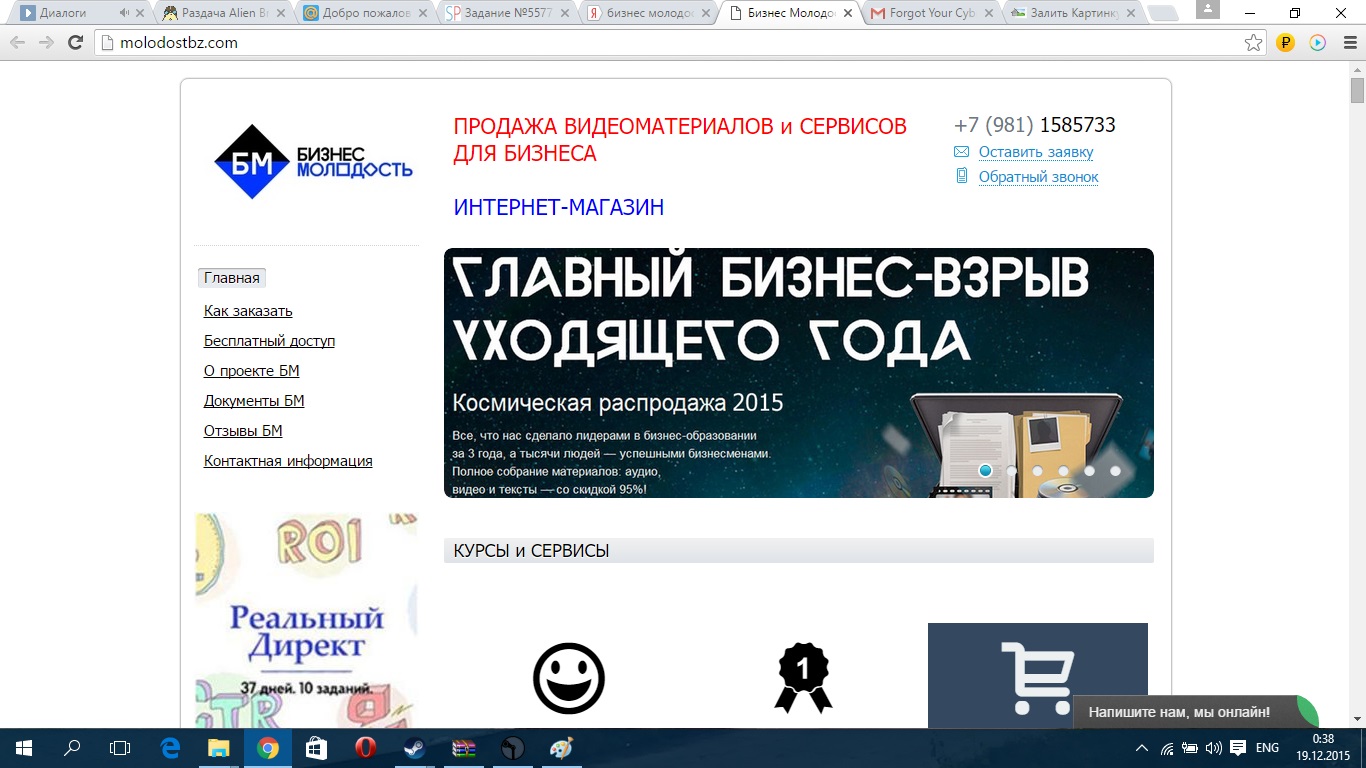Open the yellow ruble extension icon
Screen dimensions: 1366x768
1286,43
